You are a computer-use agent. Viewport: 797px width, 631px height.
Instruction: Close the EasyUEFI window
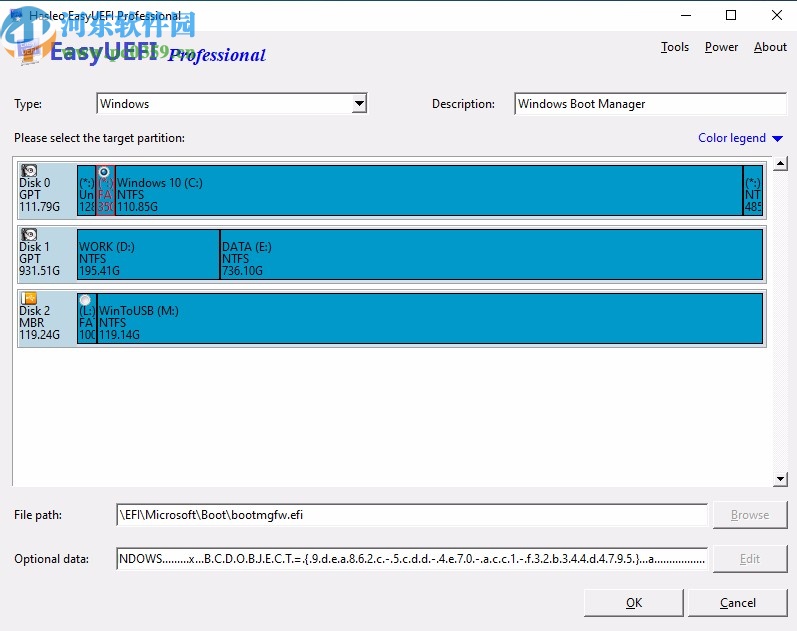[x=777, y=15]
